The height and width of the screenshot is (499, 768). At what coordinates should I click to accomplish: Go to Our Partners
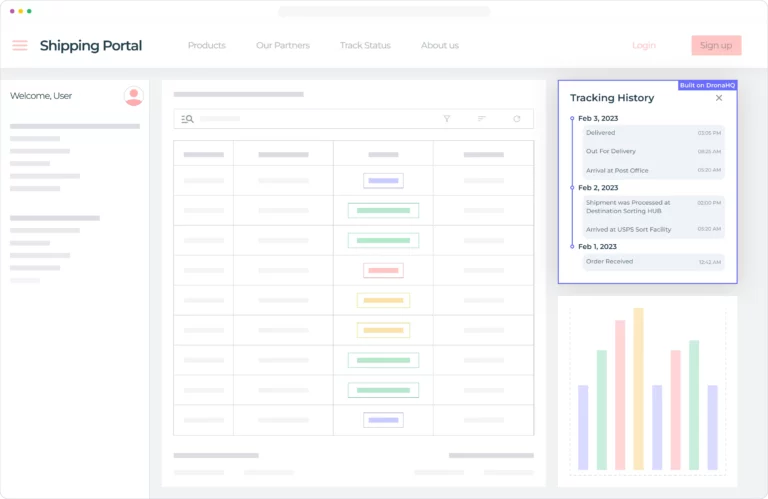click(283, 45)
